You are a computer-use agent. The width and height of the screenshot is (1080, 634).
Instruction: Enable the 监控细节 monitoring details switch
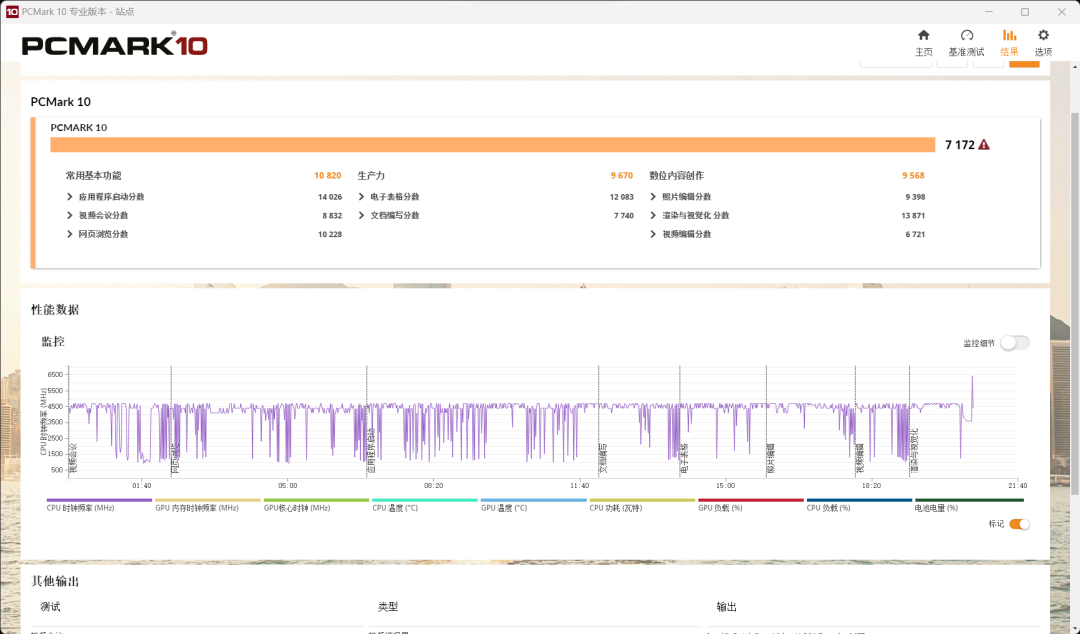[x=1015, y=342]
